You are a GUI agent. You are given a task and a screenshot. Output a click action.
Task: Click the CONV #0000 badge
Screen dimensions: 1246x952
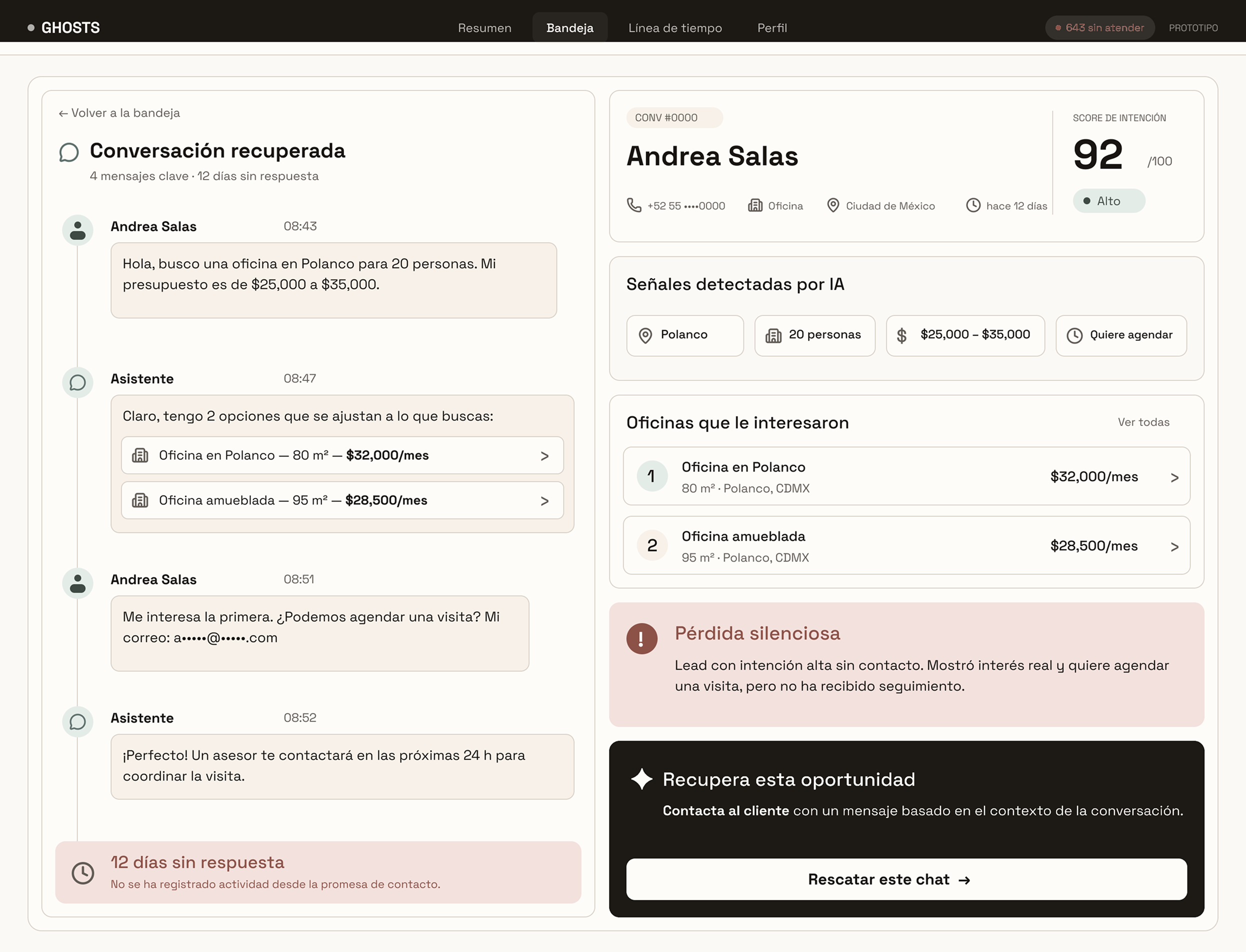[674, 118]
